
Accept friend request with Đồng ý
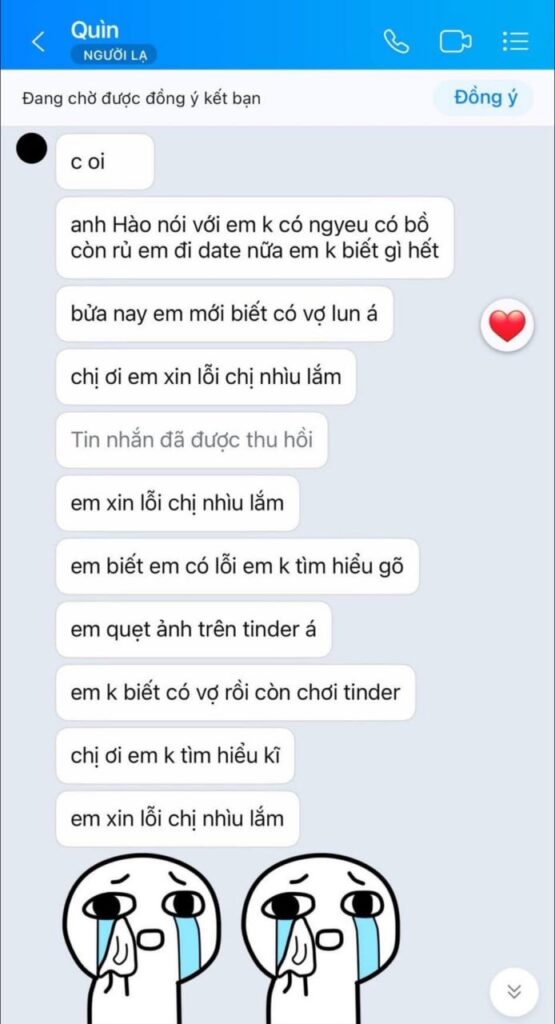(484, 98)
